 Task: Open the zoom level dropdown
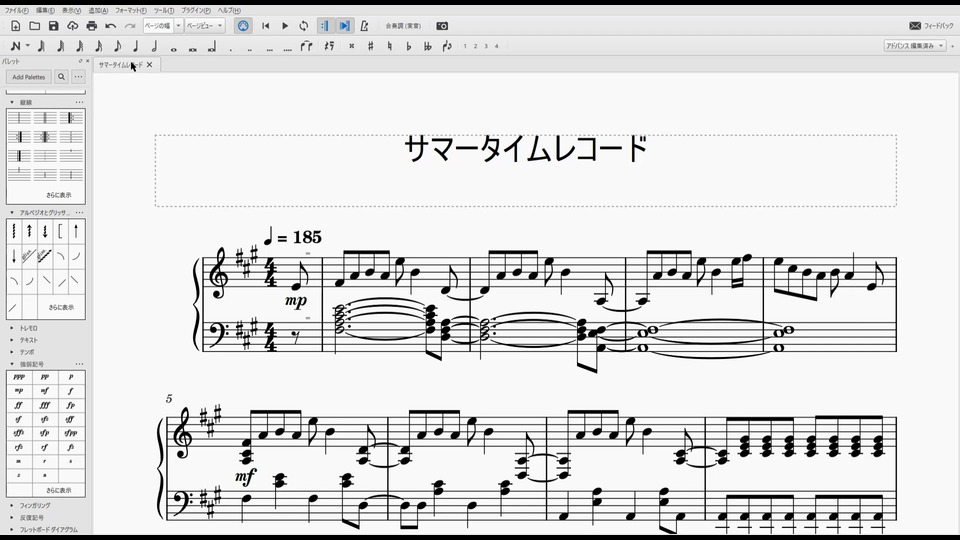178,26
